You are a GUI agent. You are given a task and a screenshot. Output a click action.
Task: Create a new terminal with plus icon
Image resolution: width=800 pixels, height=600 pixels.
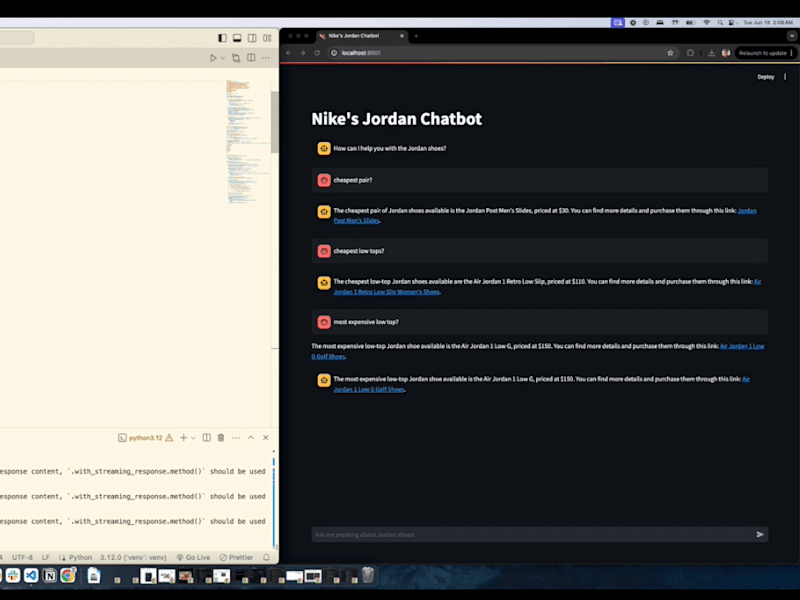pyautogui.click(x=183, y=438)
